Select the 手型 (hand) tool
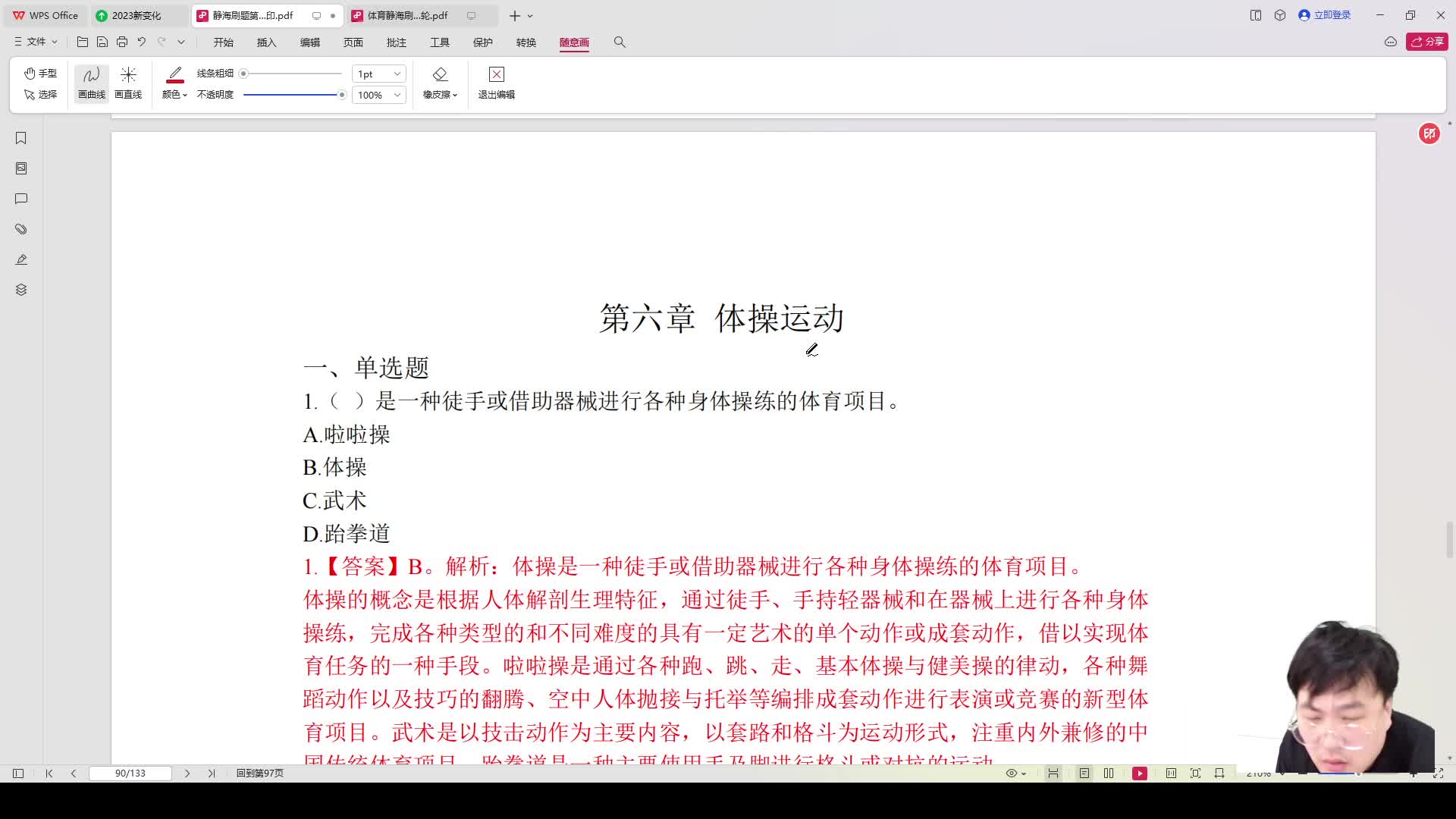The height and width of the screenshot is (819, 1456). (39, 73)
